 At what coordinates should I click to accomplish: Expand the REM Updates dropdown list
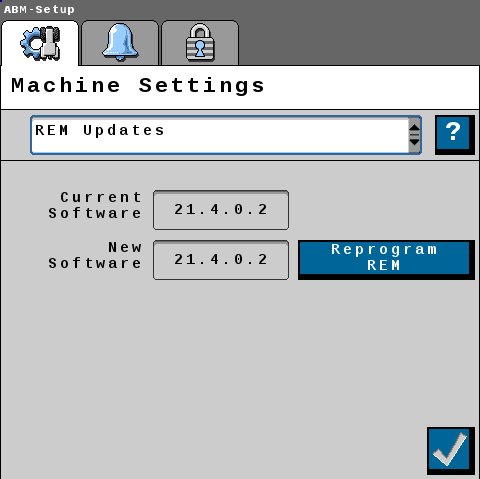[x=226, y=135]
